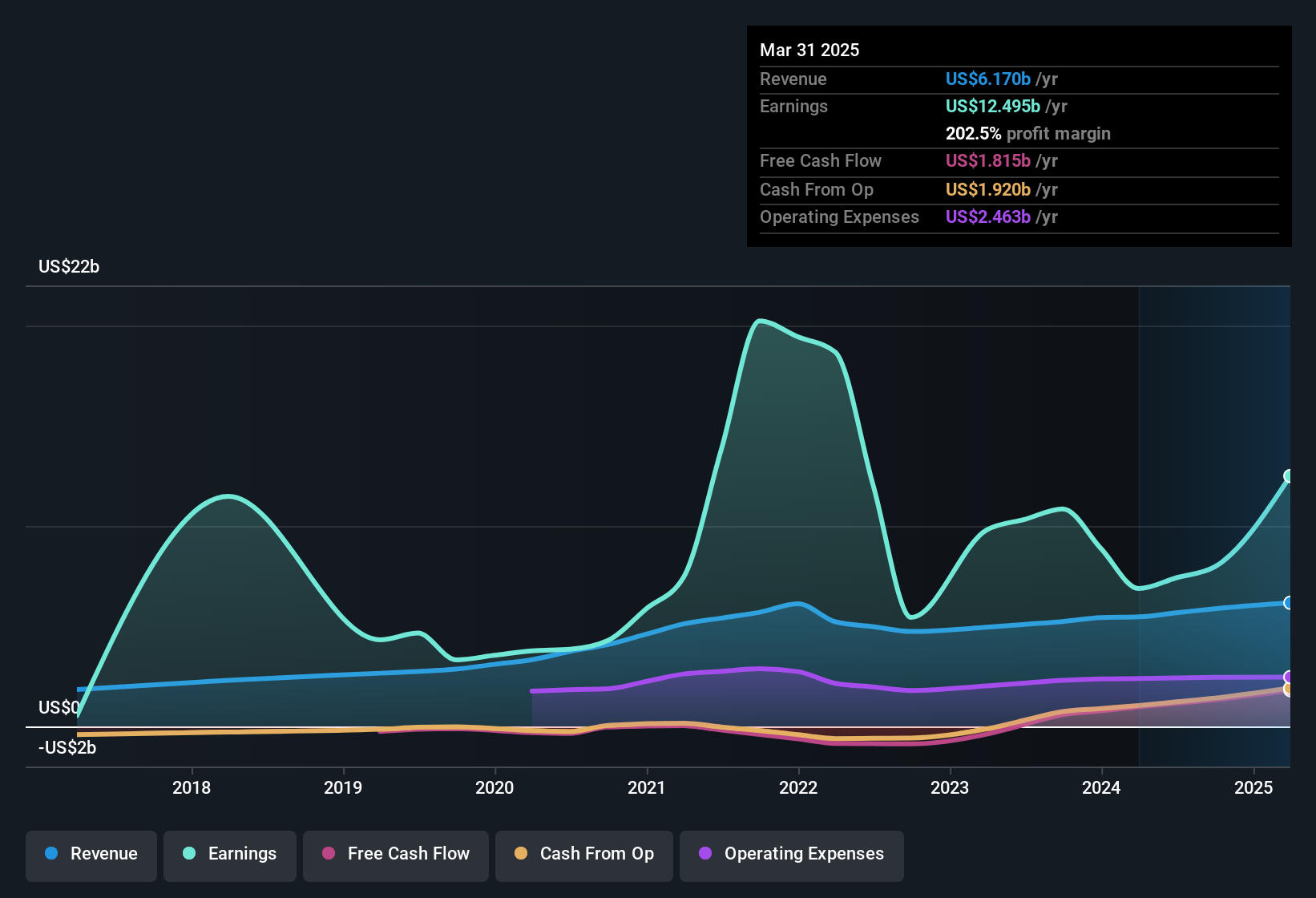Click the Mar 31 2025 tooltip header
This screenshot has width=1316, height=898.
click(x=809, y=51)
